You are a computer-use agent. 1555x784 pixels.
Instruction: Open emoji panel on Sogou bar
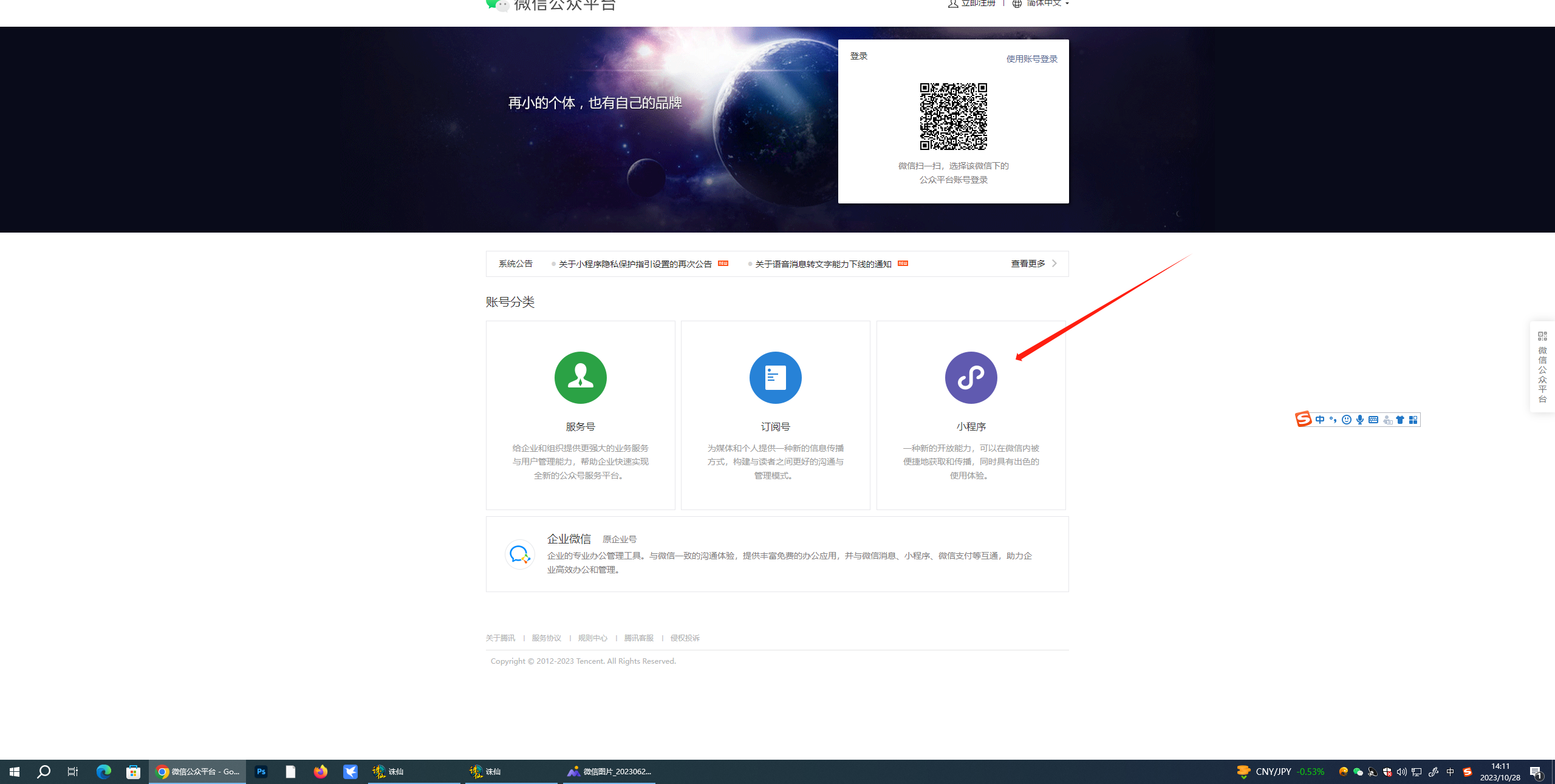point(1346,420)
